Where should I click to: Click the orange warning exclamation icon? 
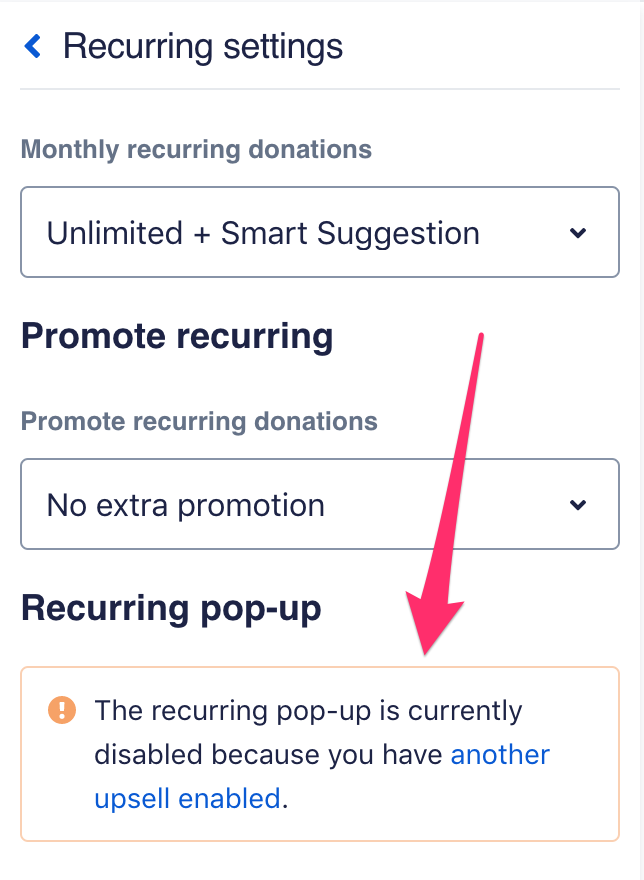61,711
